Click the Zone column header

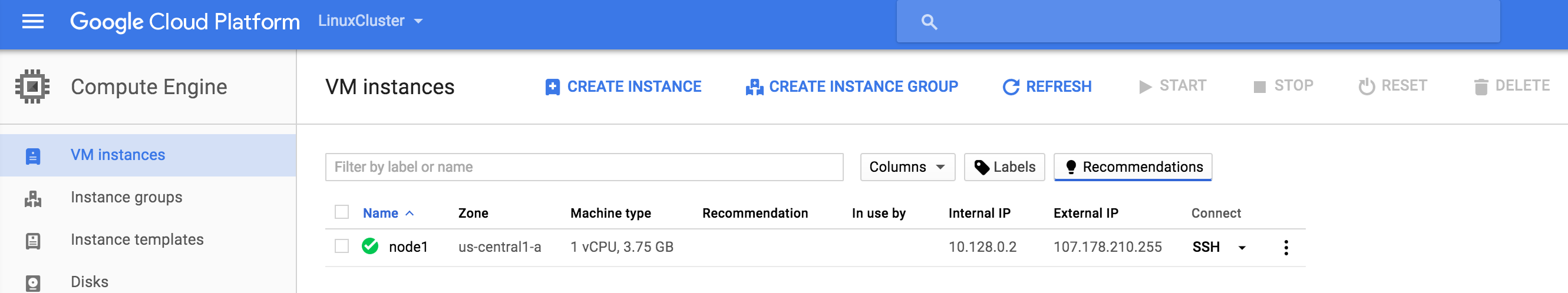point(473,214)
